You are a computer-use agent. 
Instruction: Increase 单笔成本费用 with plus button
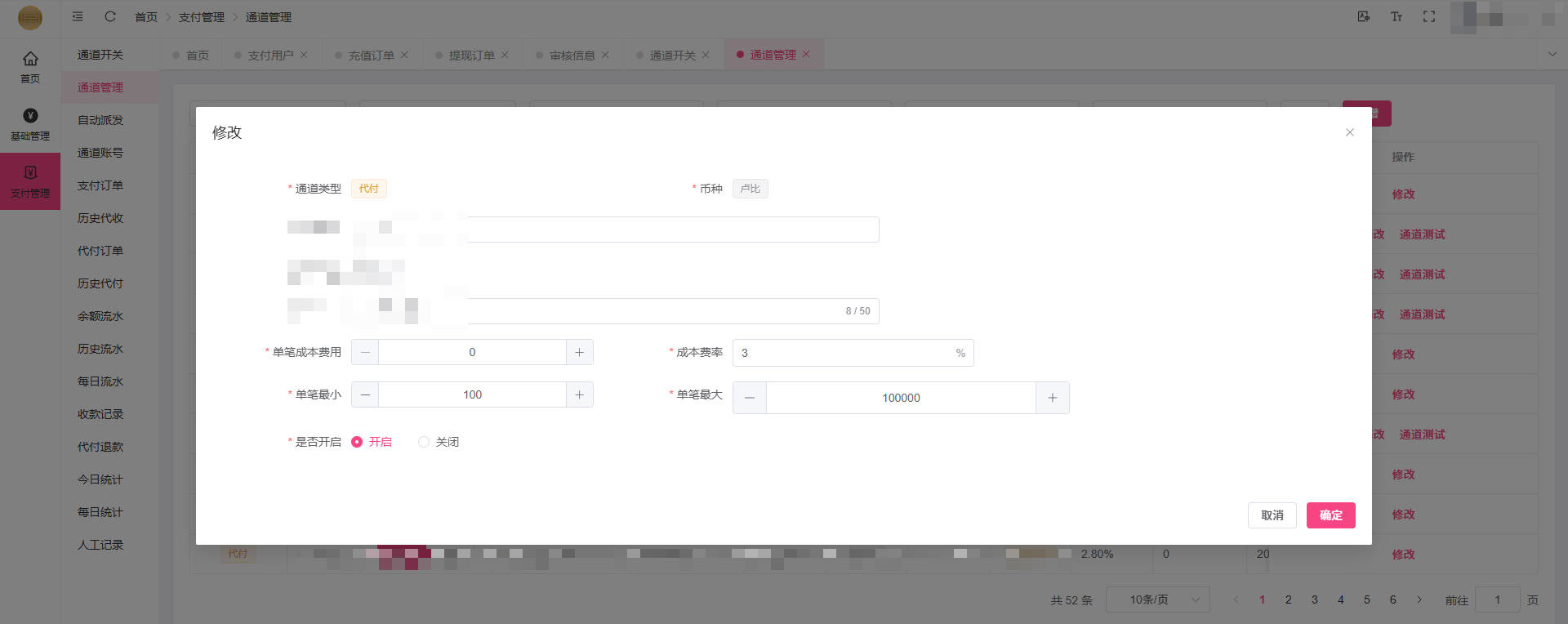(x=579, y=352)
